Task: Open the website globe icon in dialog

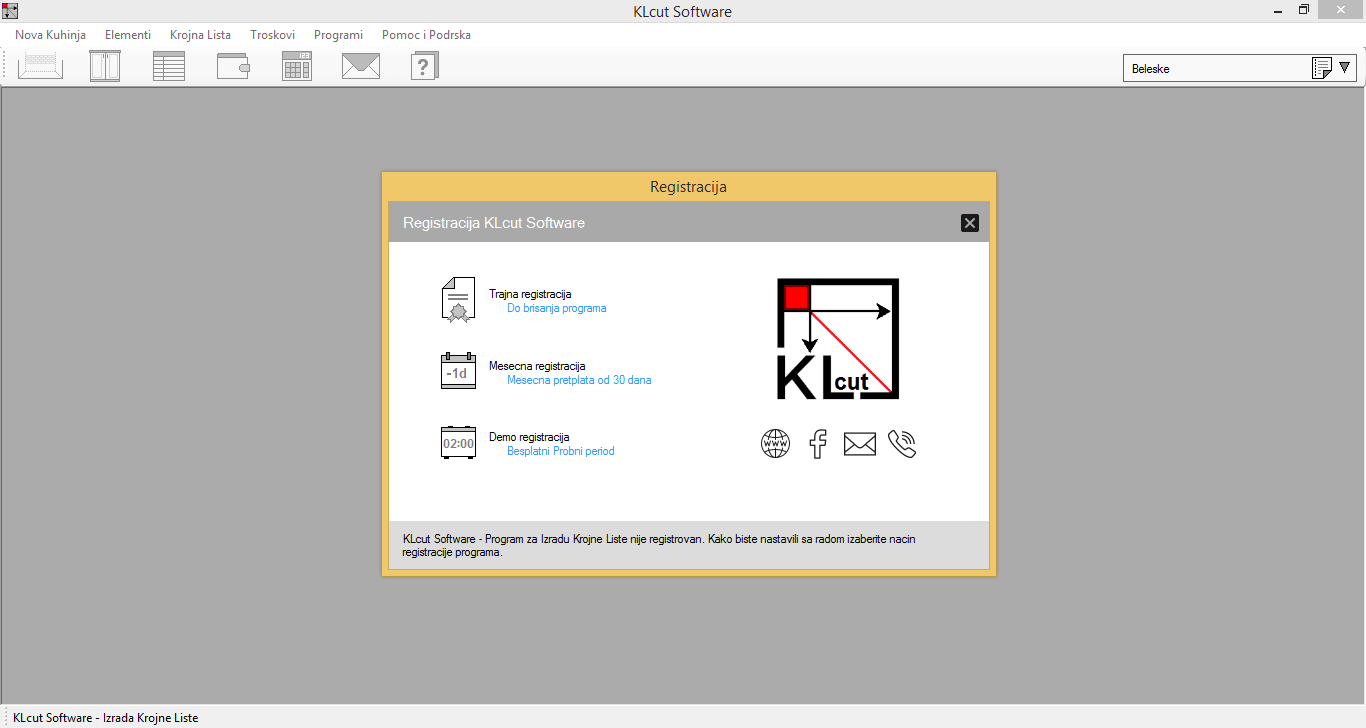Action: tap(775, 444)
